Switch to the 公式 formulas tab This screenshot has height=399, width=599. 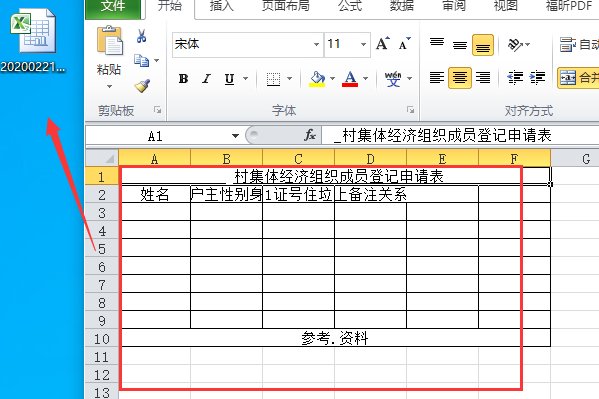coord(350,6)
